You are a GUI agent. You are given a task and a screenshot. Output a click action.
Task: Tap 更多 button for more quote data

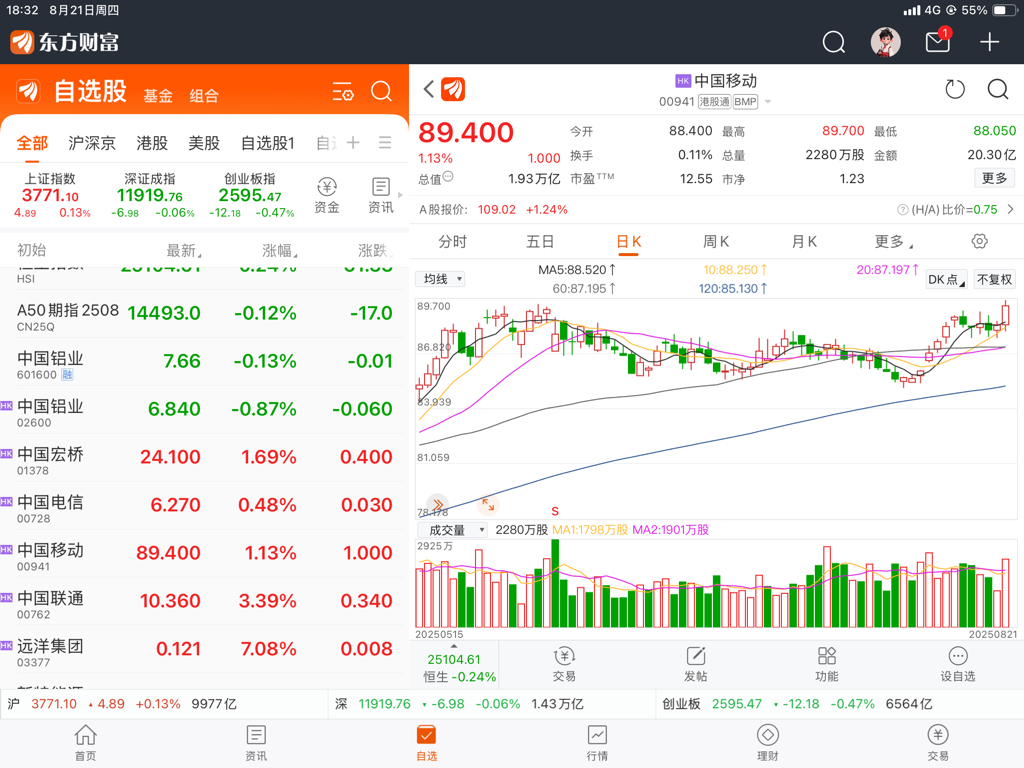click(995, 178)
